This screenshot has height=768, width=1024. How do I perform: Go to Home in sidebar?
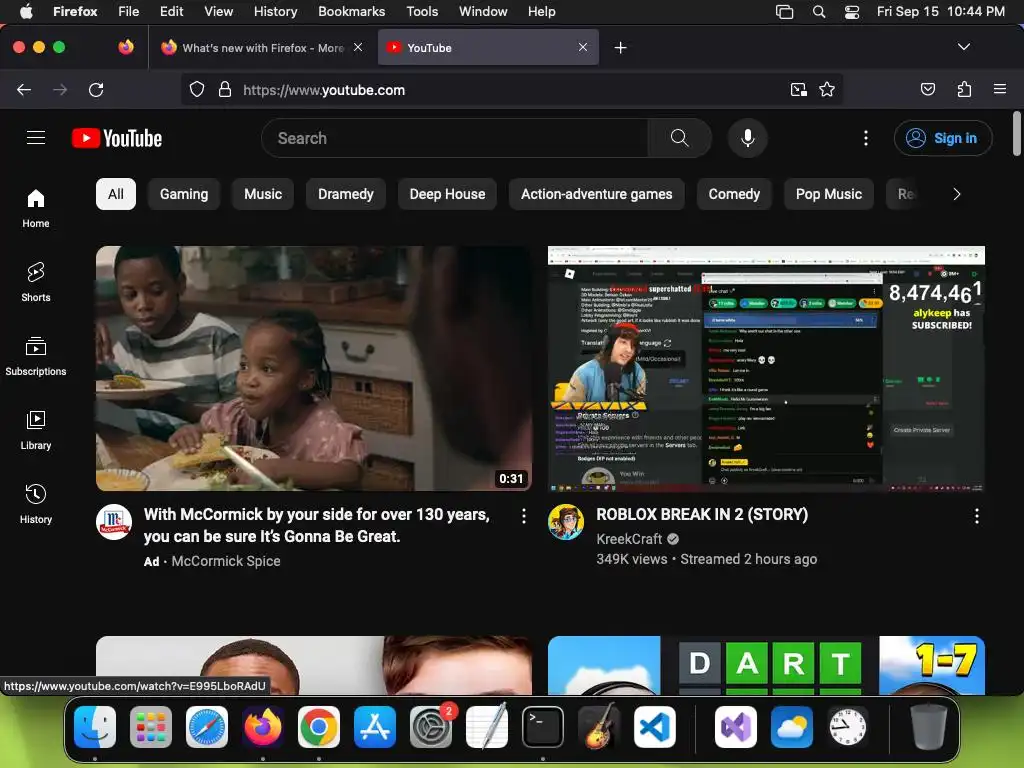pyautogui.click(x=36, y=209)
